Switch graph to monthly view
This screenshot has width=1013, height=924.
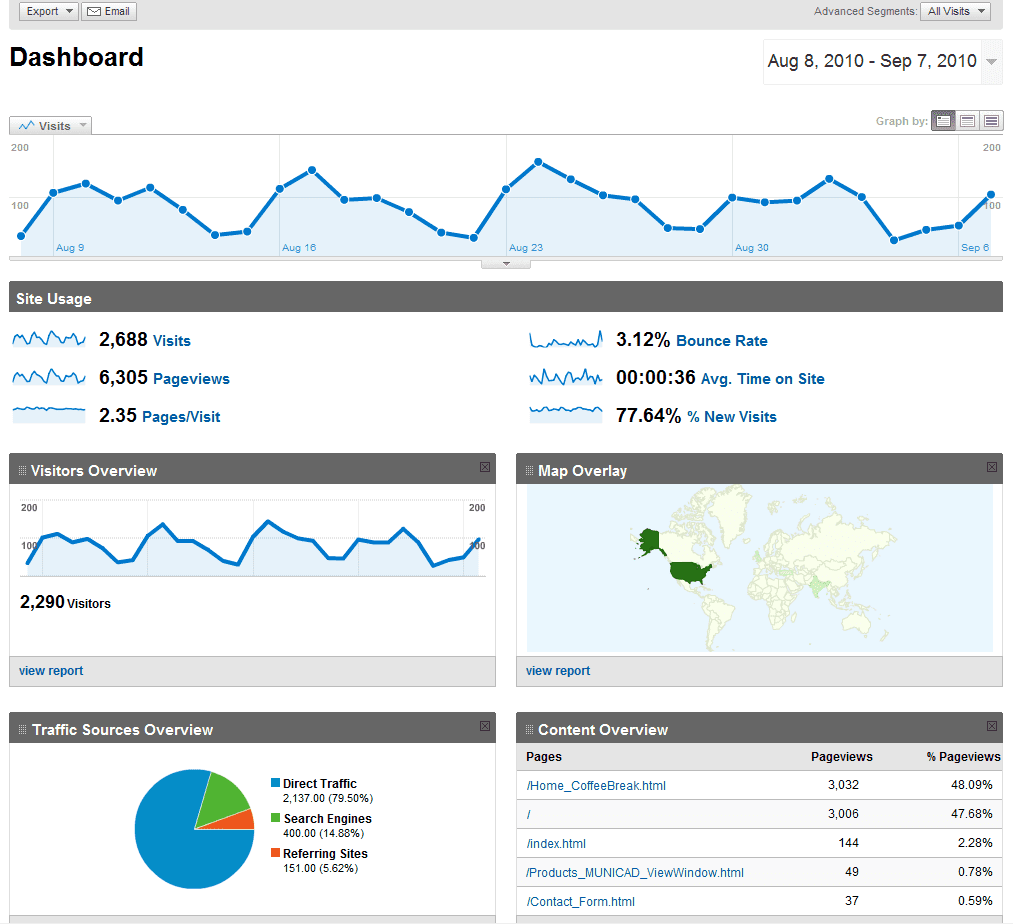coord(991,121)
